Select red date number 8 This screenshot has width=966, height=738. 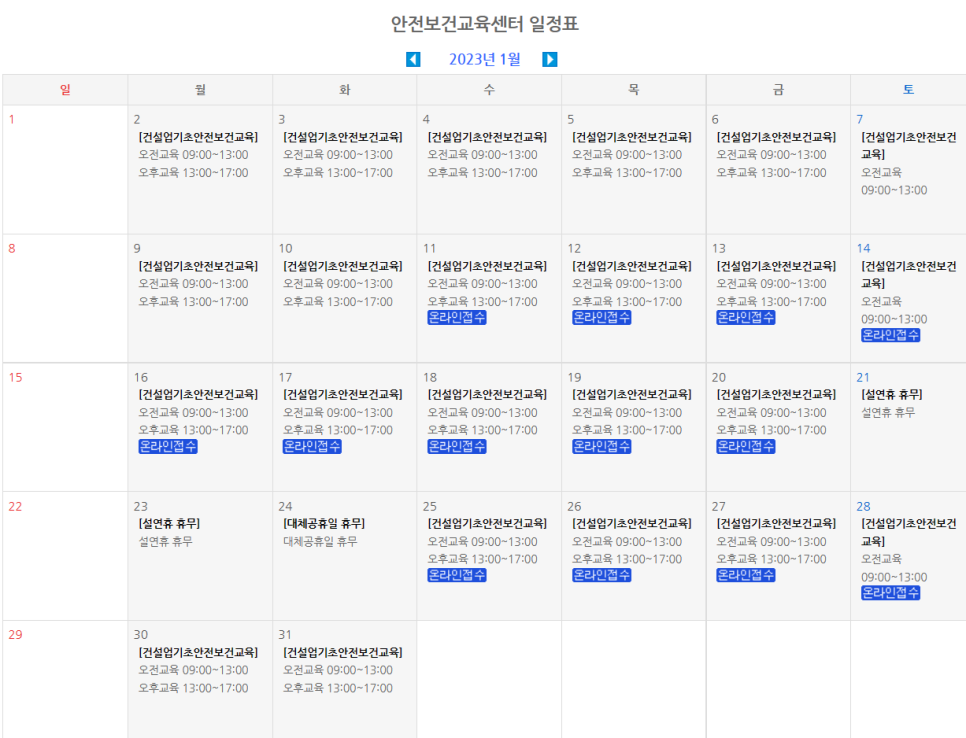pyautogui.click(x=12, y=248)
